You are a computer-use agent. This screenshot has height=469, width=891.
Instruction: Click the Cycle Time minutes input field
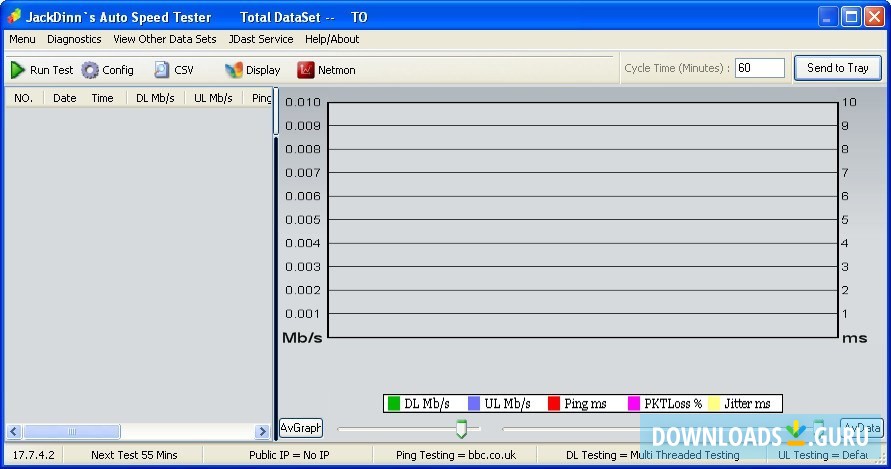[760, 68]
